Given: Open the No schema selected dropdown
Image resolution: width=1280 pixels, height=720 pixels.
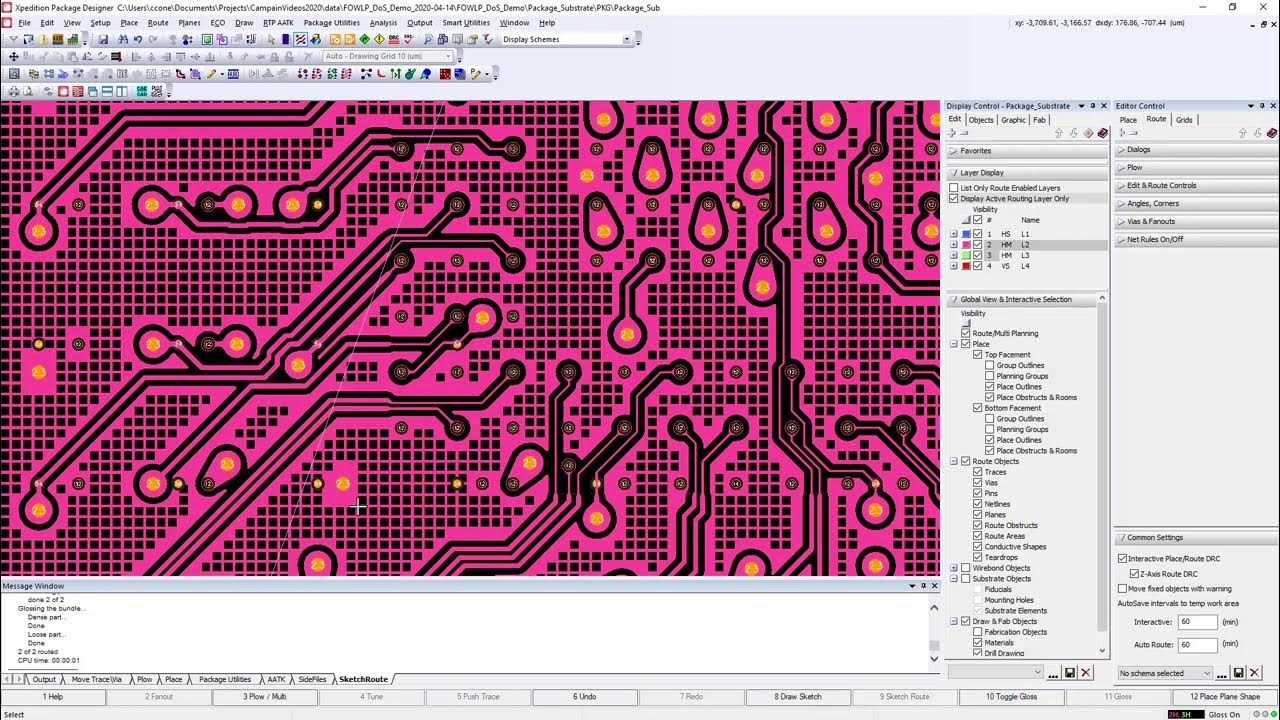Looking at the screenshot, I should pos(1206,673).
